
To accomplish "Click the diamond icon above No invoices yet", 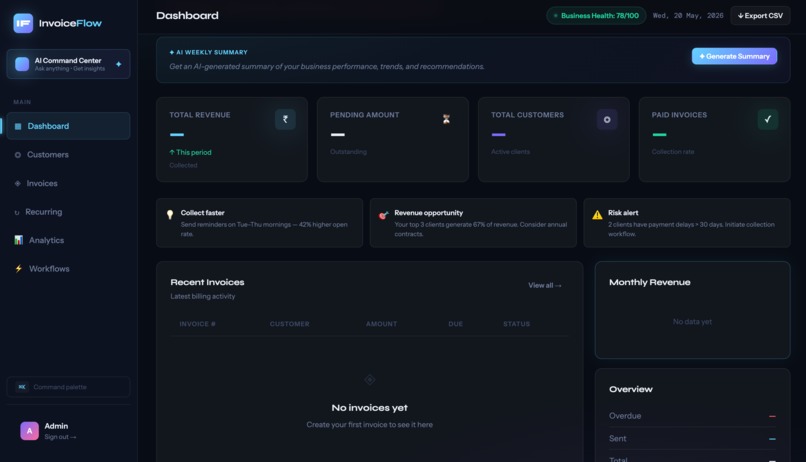I will coord(370,380).
